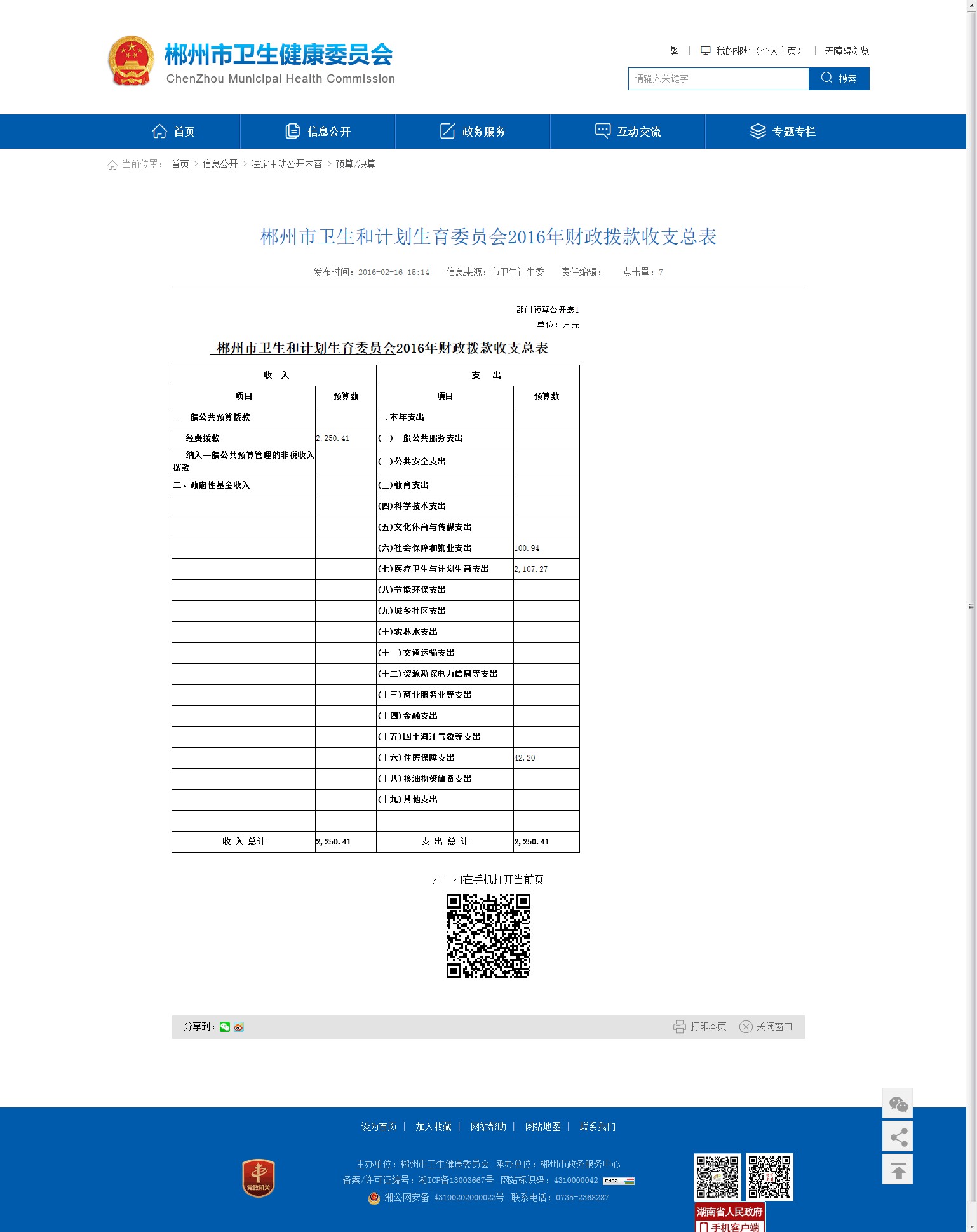Click the keyword search input field
The width and height of the screenshot is (977, 1232).
[x=718, y=79]
